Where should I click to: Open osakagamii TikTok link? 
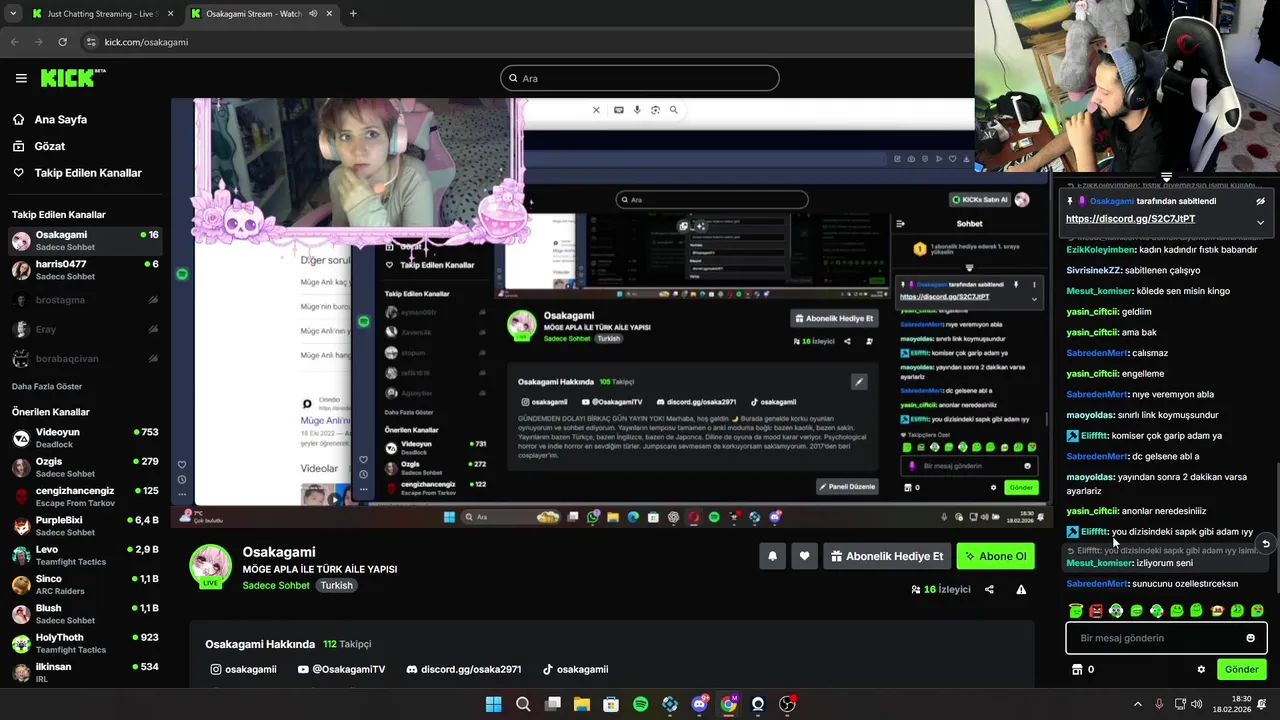pyautogui.click(x=575, y=669)
